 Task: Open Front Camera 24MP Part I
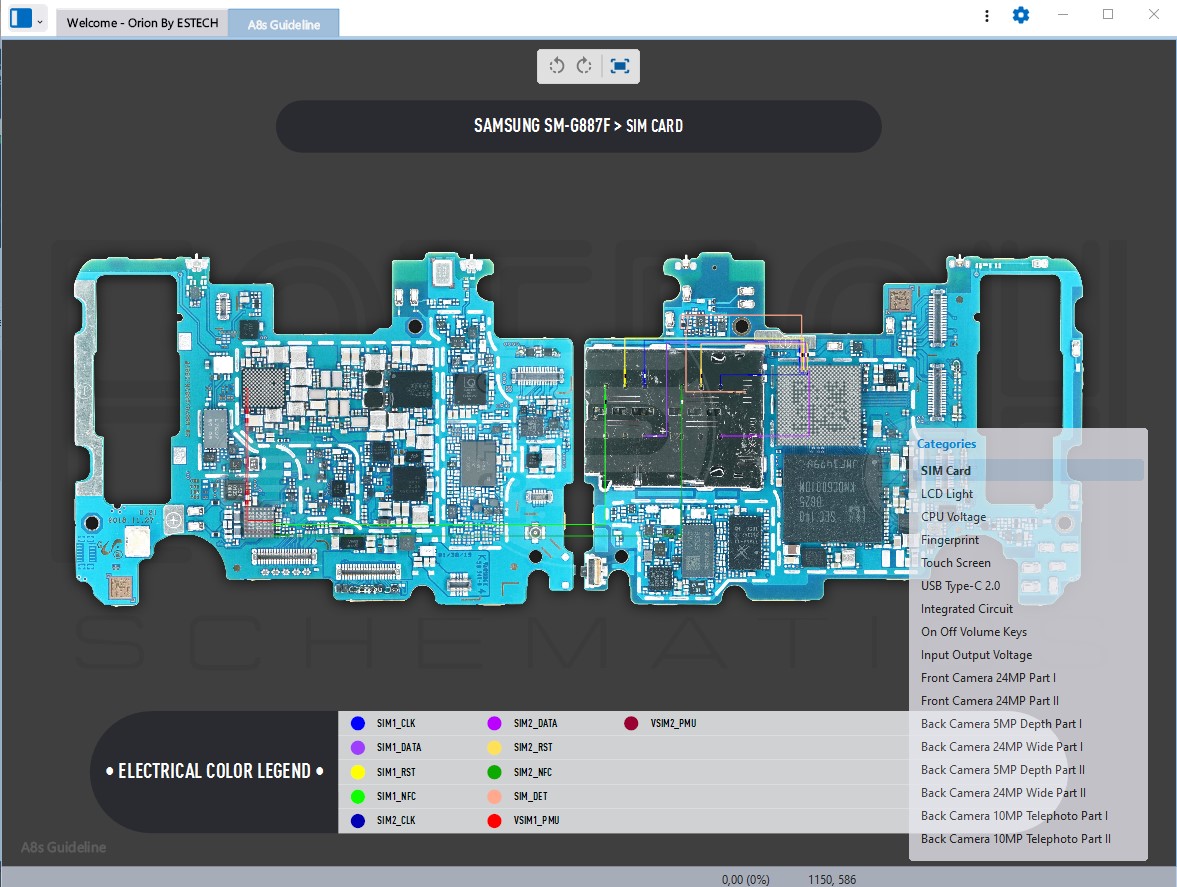click(x=988, y=678)
